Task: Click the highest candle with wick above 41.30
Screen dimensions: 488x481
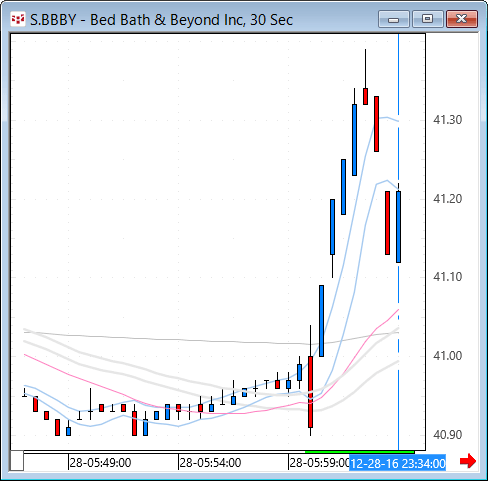Action: (365, 96)
